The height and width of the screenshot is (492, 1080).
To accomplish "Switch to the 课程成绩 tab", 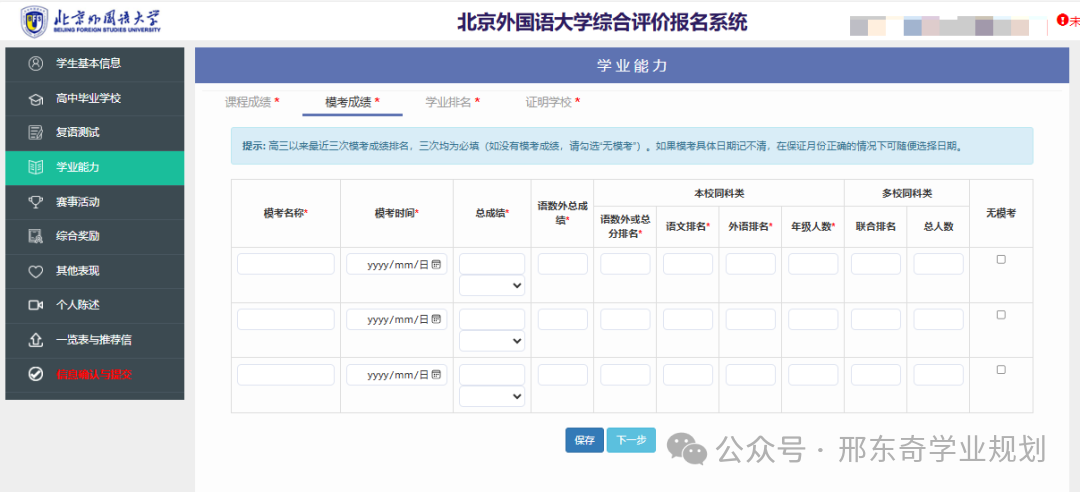I will (x=252, y=102).
